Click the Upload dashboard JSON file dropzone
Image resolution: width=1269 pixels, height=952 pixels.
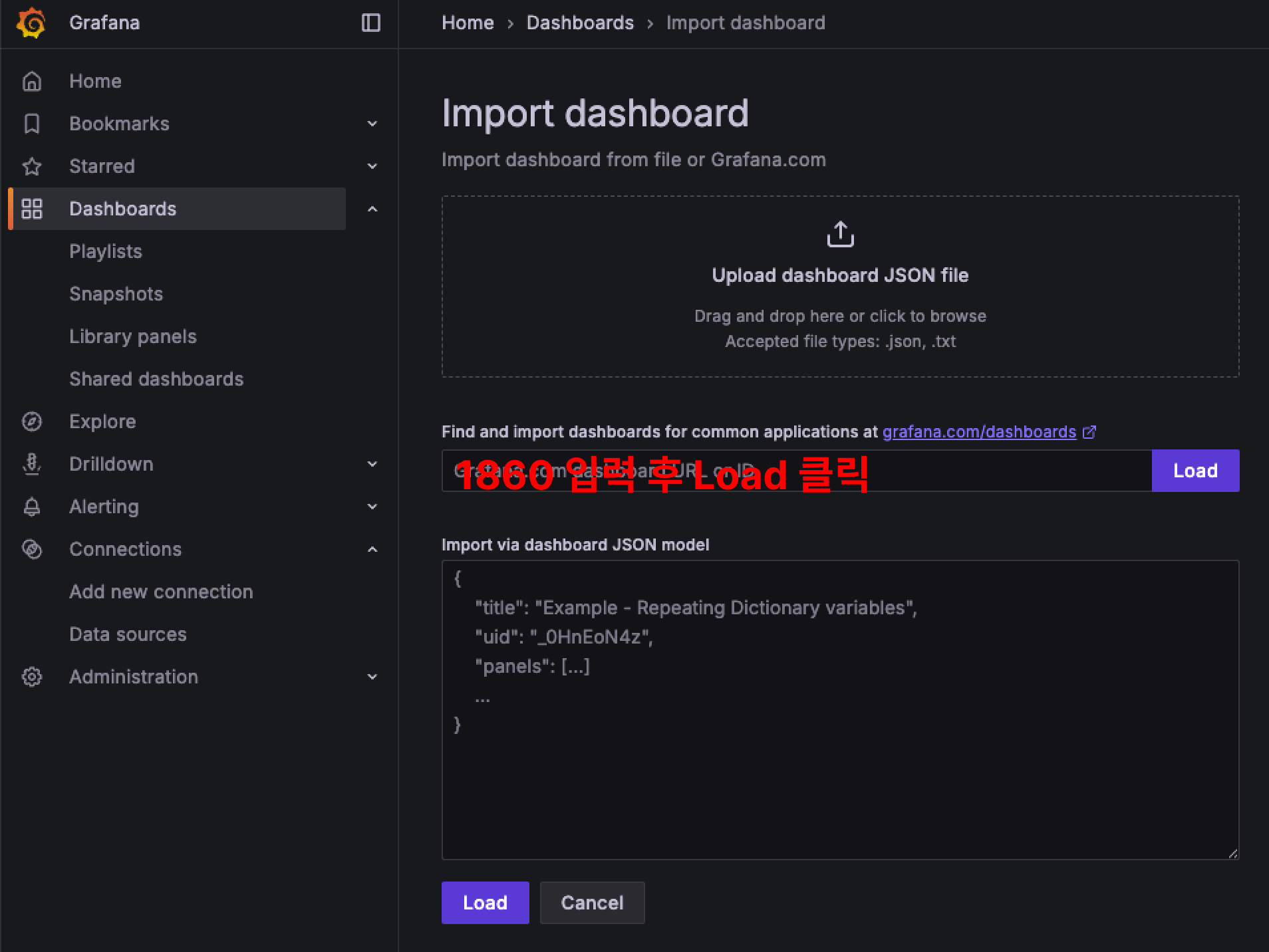click(x=840, y=287)
